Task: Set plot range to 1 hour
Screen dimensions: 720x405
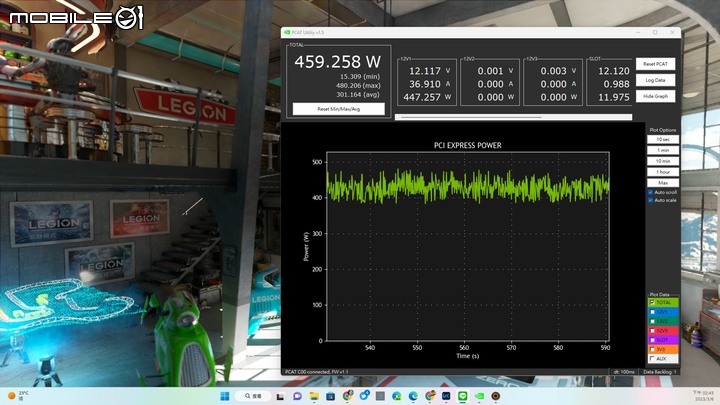Action: (x=663, y=172)
